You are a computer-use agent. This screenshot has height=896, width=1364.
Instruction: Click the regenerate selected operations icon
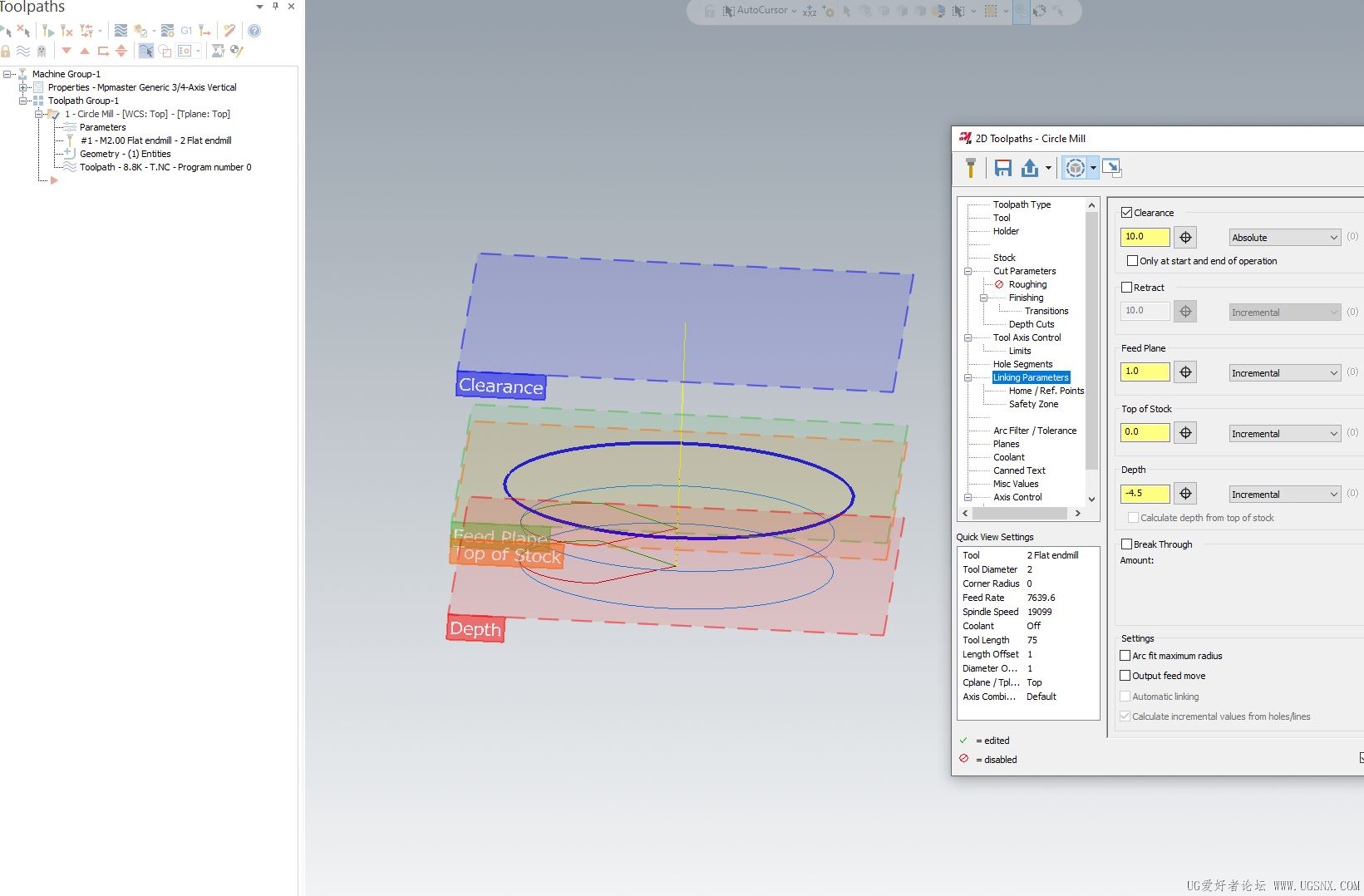[x=47, y=31]
